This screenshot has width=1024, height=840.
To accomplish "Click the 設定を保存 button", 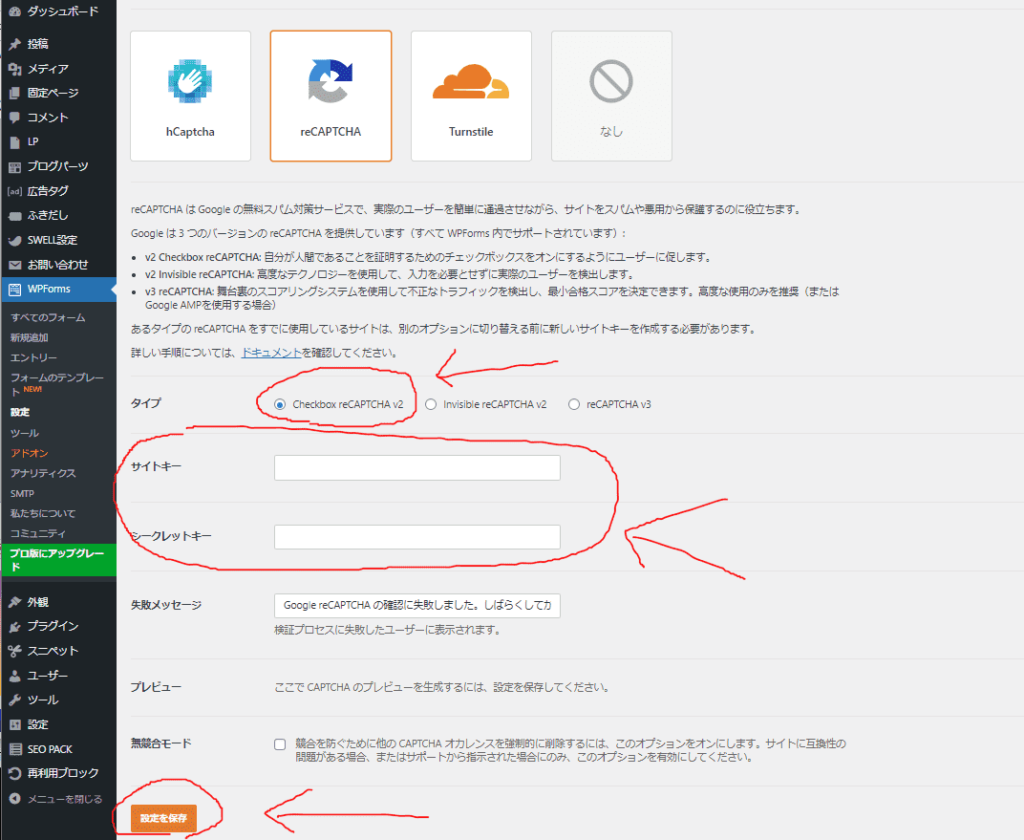I will coord(163,818).
